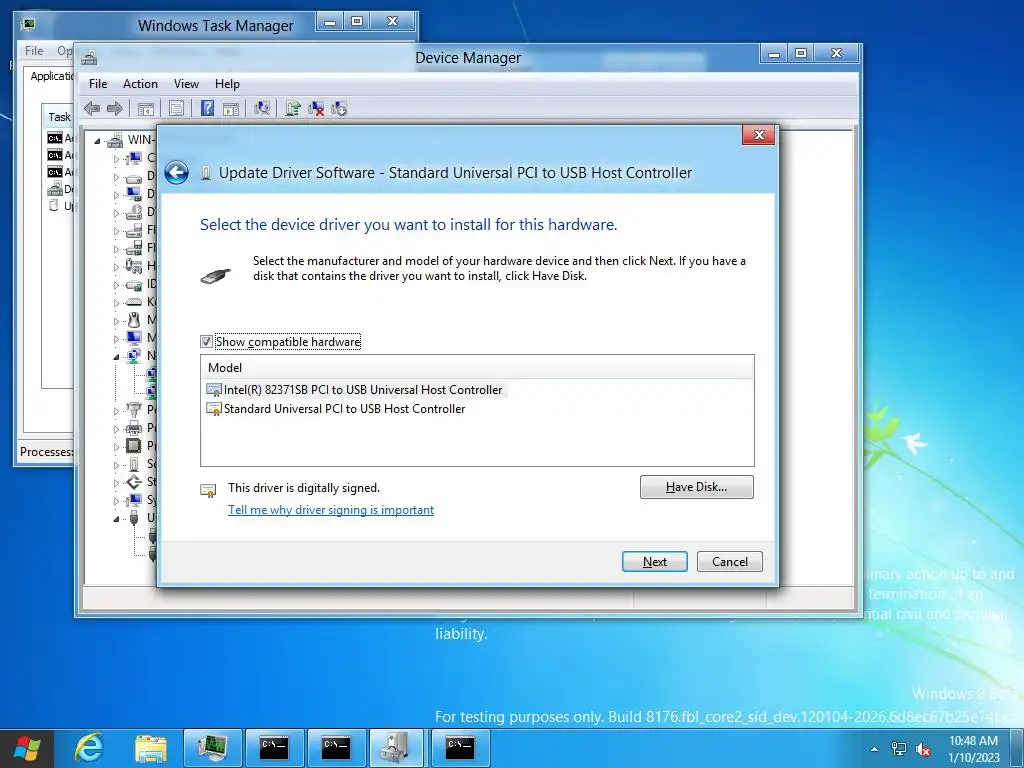Click the Forward arrow in Device Manager toolbar
Viewport: 1024px width, 768px height.
(115, 108)
